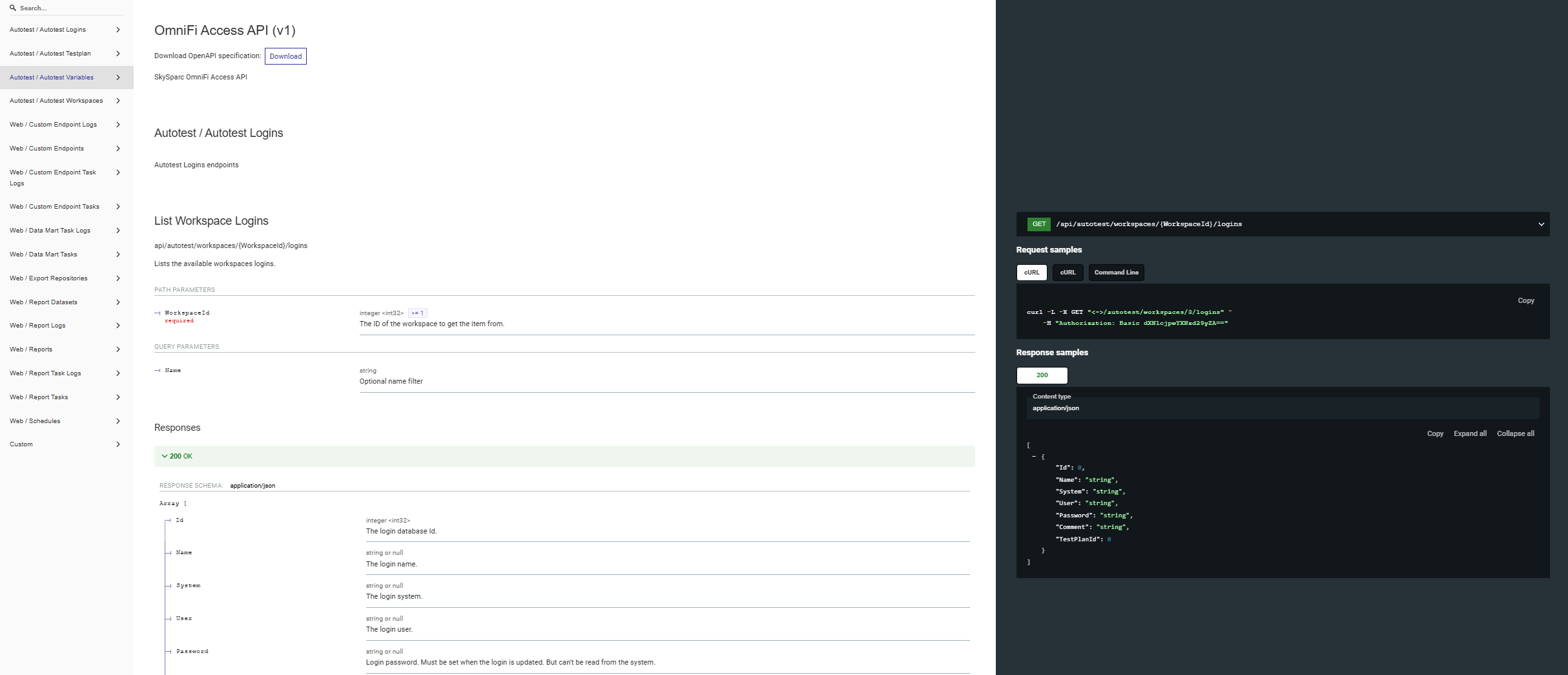
Task: Expand Web / Report Task Logs chevron
Action: [118, 373]
